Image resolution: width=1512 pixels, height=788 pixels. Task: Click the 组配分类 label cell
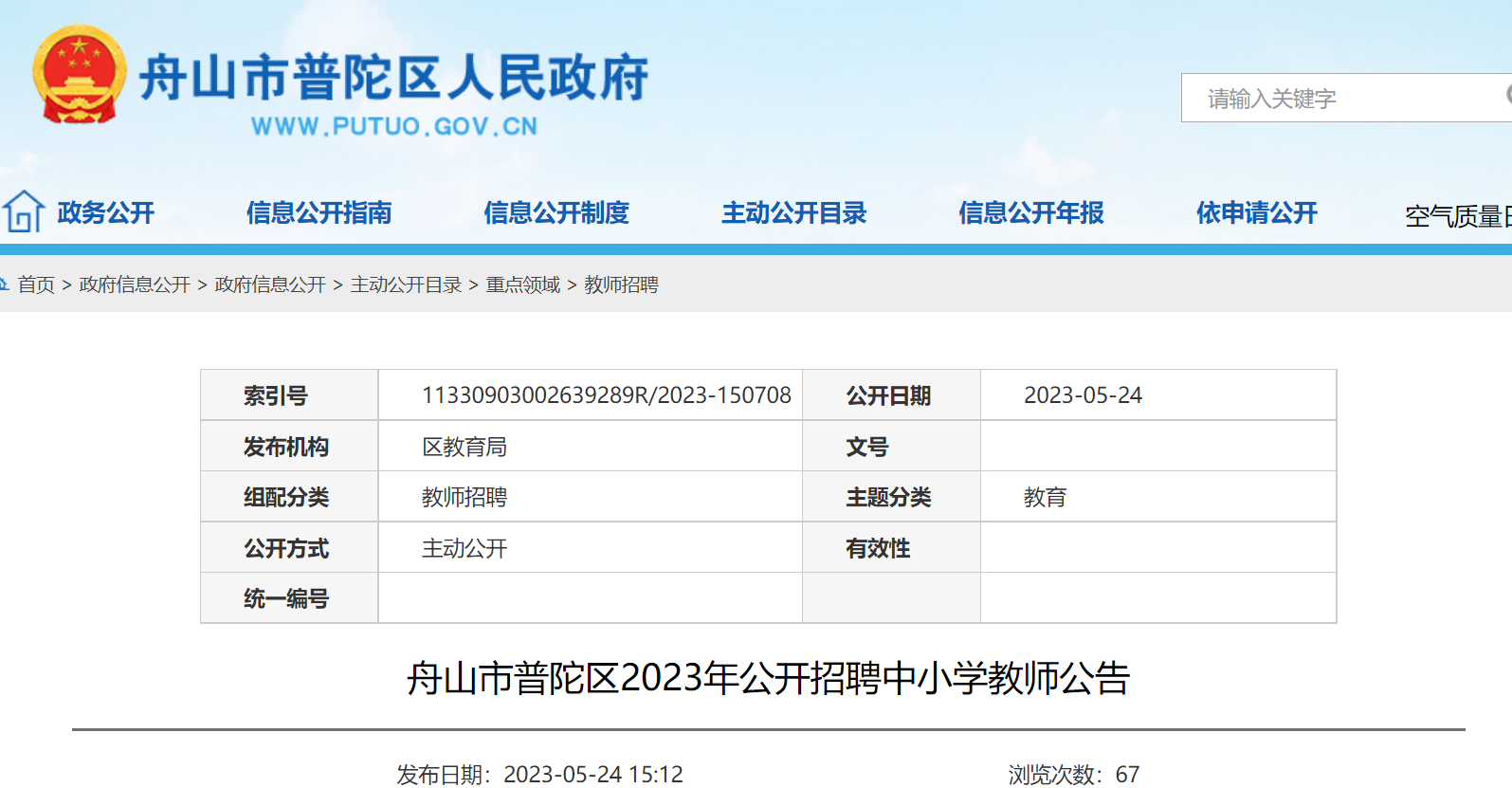pyautogui.click(x=289, y=497)
